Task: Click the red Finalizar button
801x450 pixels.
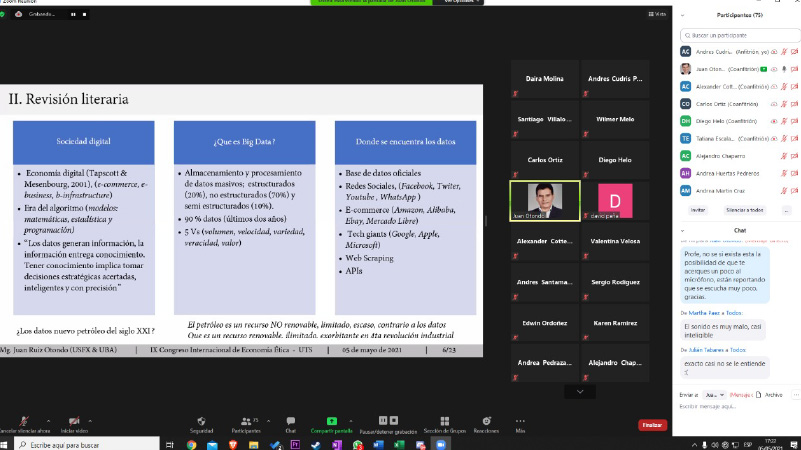Action: (x=652, y=425)
